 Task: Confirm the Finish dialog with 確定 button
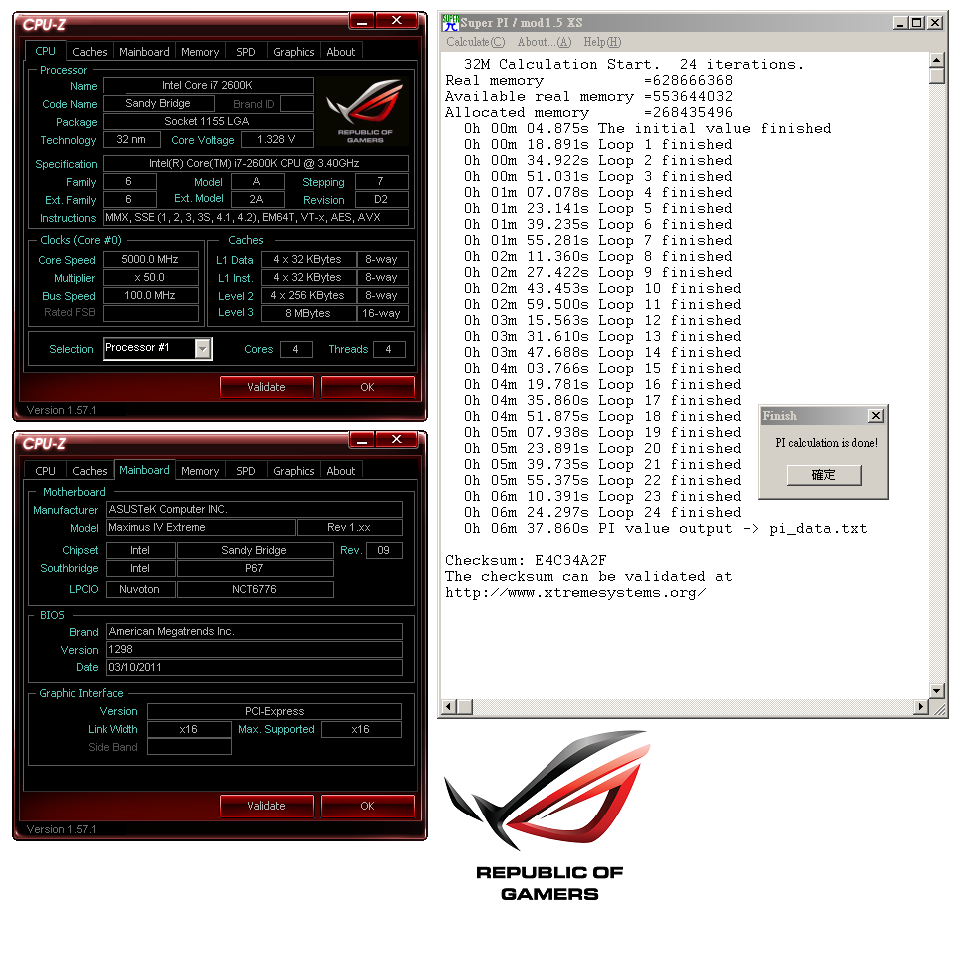pyautogui.click(x=824, y=475)
